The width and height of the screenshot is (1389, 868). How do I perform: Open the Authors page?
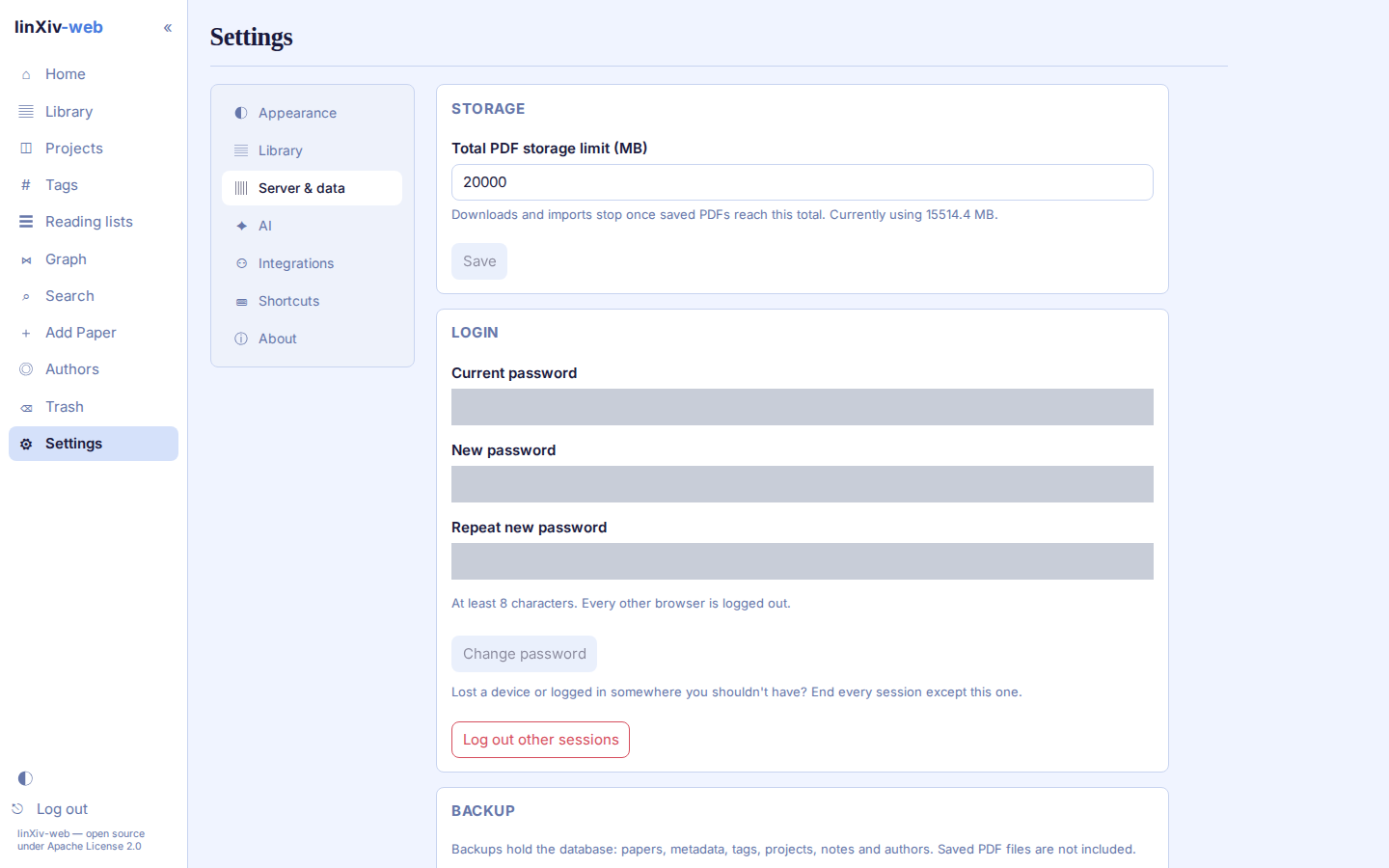(x=94, y=369)
